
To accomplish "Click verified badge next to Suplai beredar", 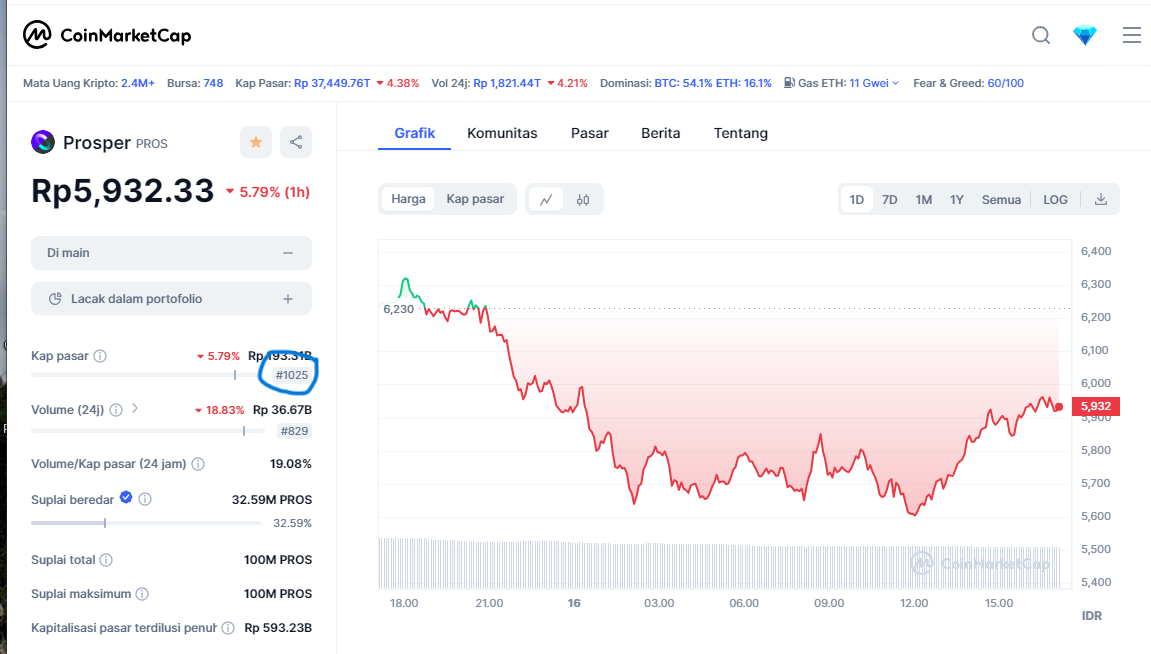I will click(x=126, y=498).
